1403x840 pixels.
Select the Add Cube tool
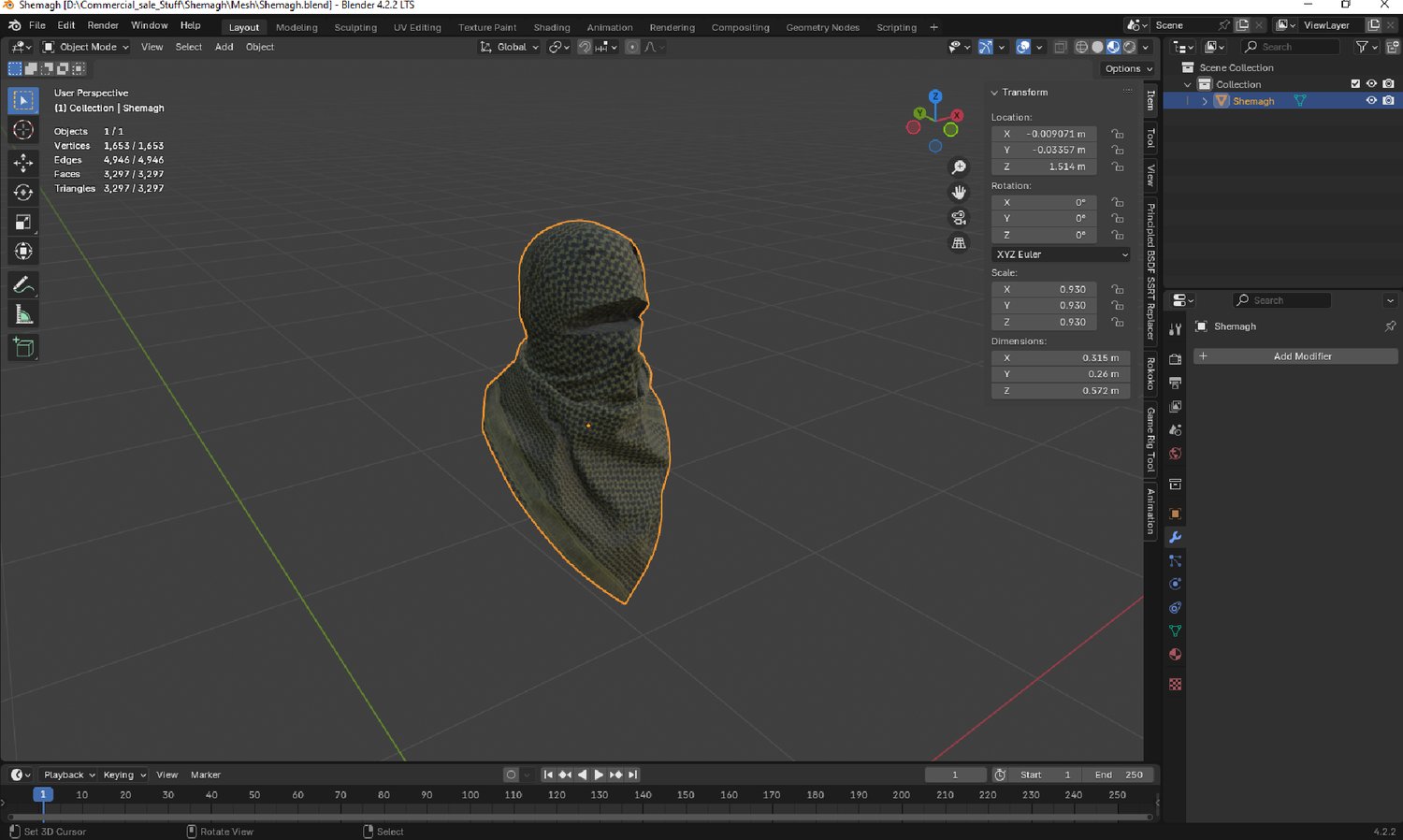tap(23, 348)
